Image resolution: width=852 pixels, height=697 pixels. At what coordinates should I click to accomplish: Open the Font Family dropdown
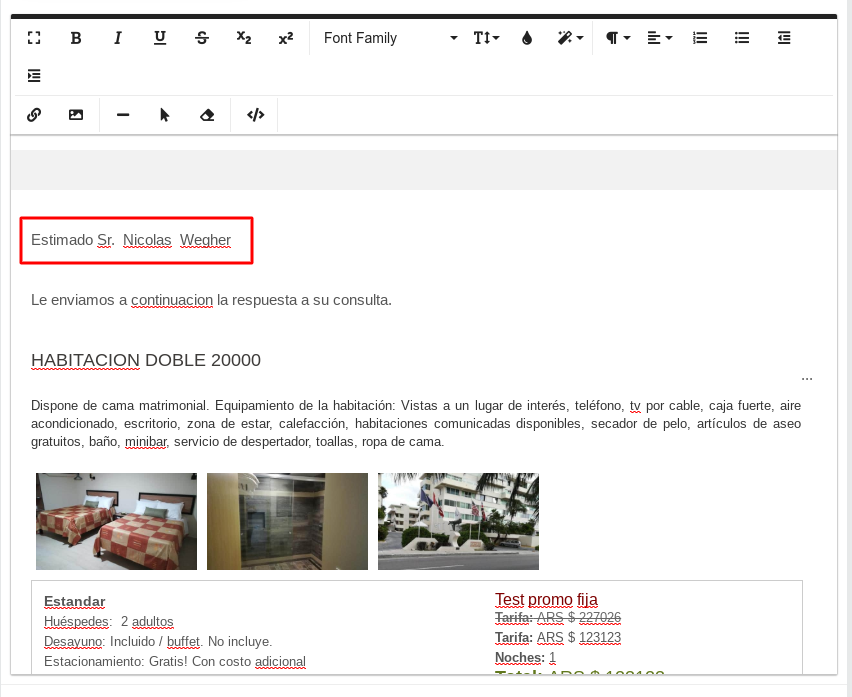pos(390,37)
